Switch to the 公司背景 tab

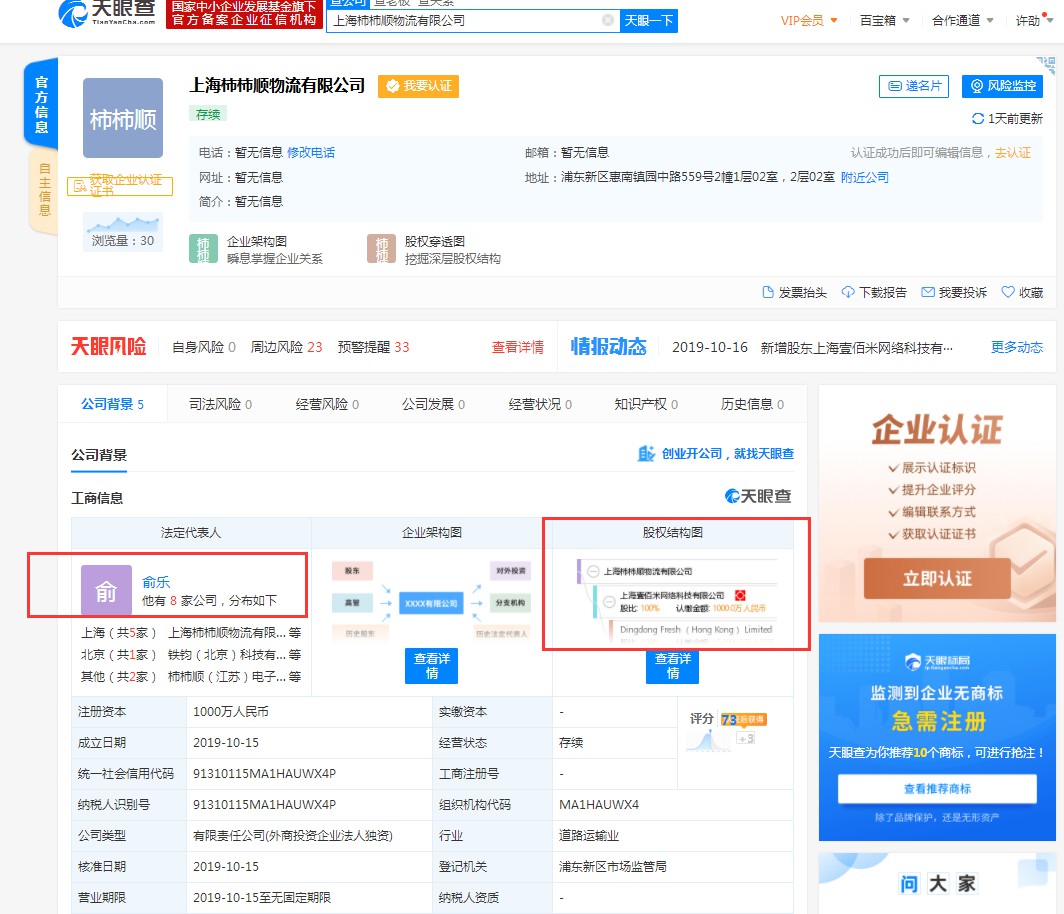[113, 404]
